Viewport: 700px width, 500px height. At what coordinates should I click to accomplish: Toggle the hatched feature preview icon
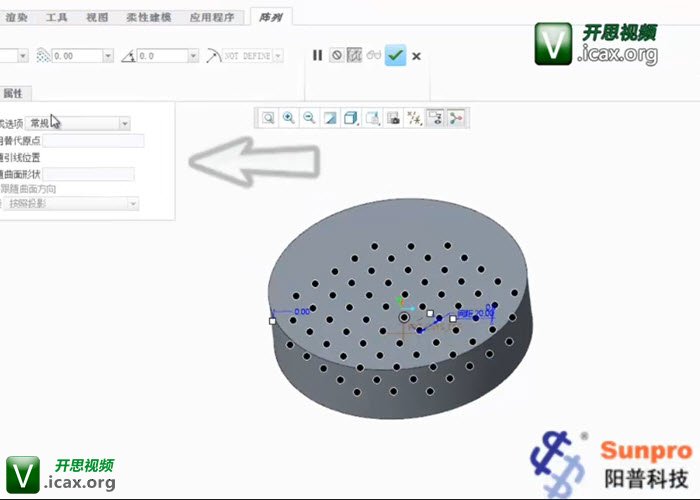tap(354, 55)
